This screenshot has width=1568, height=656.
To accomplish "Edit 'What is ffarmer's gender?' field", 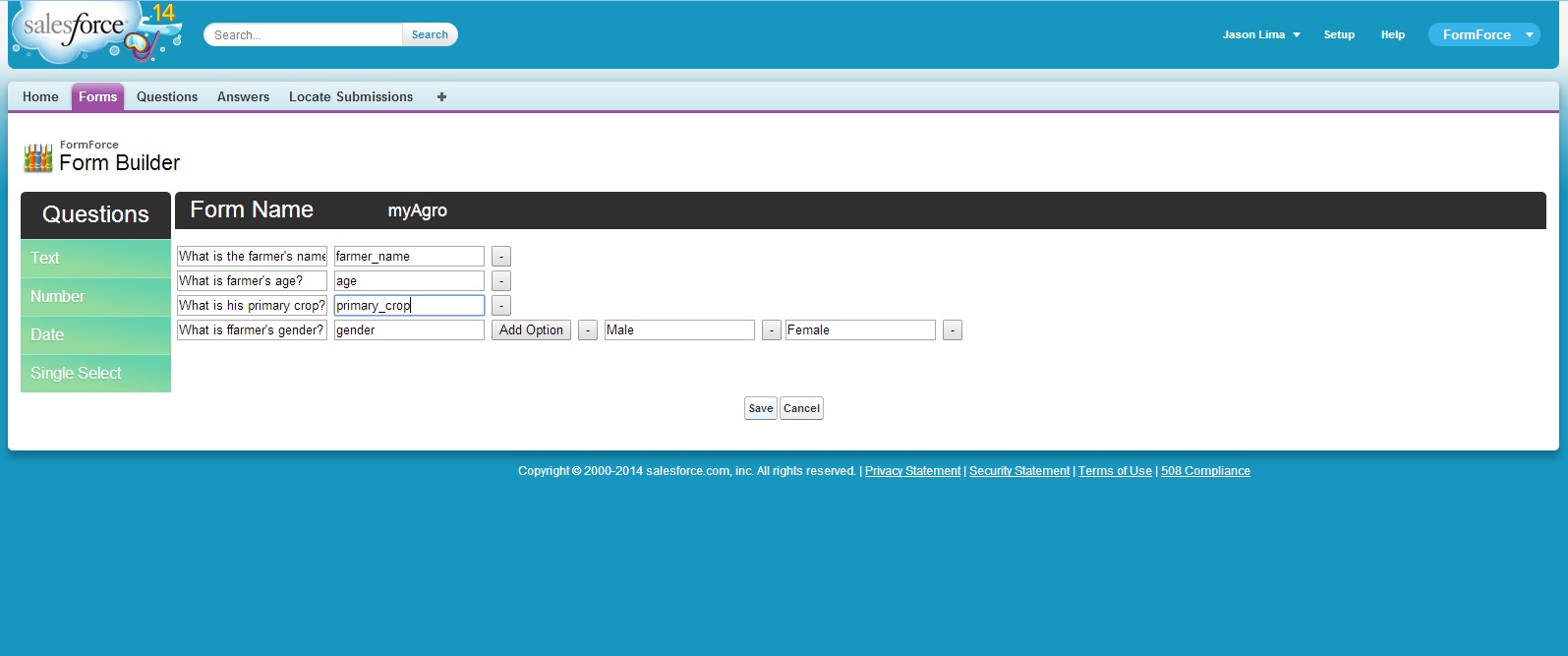I will point(252,330).
